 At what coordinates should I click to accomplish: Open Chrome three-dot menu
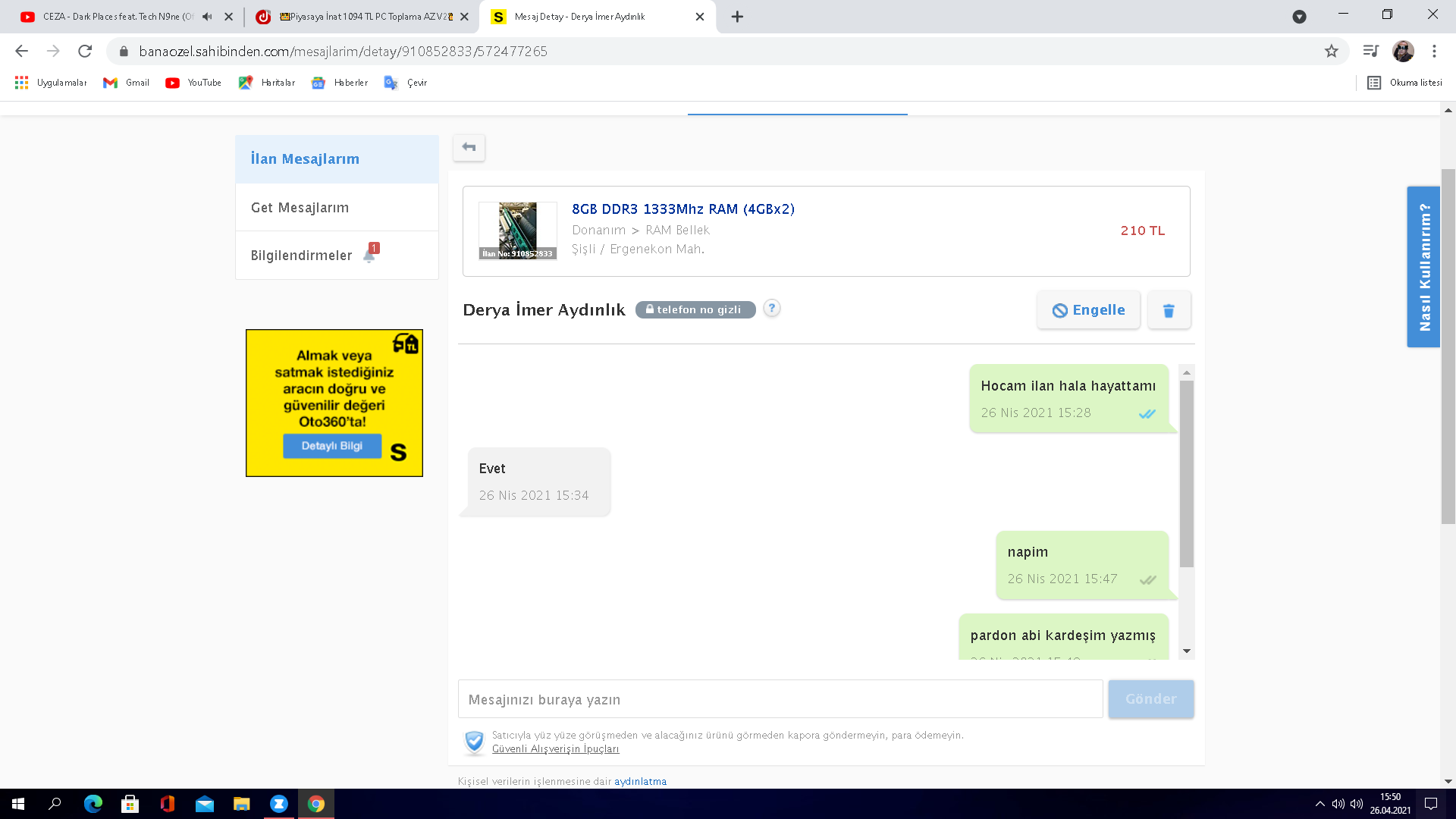(x=1434, y=52)
